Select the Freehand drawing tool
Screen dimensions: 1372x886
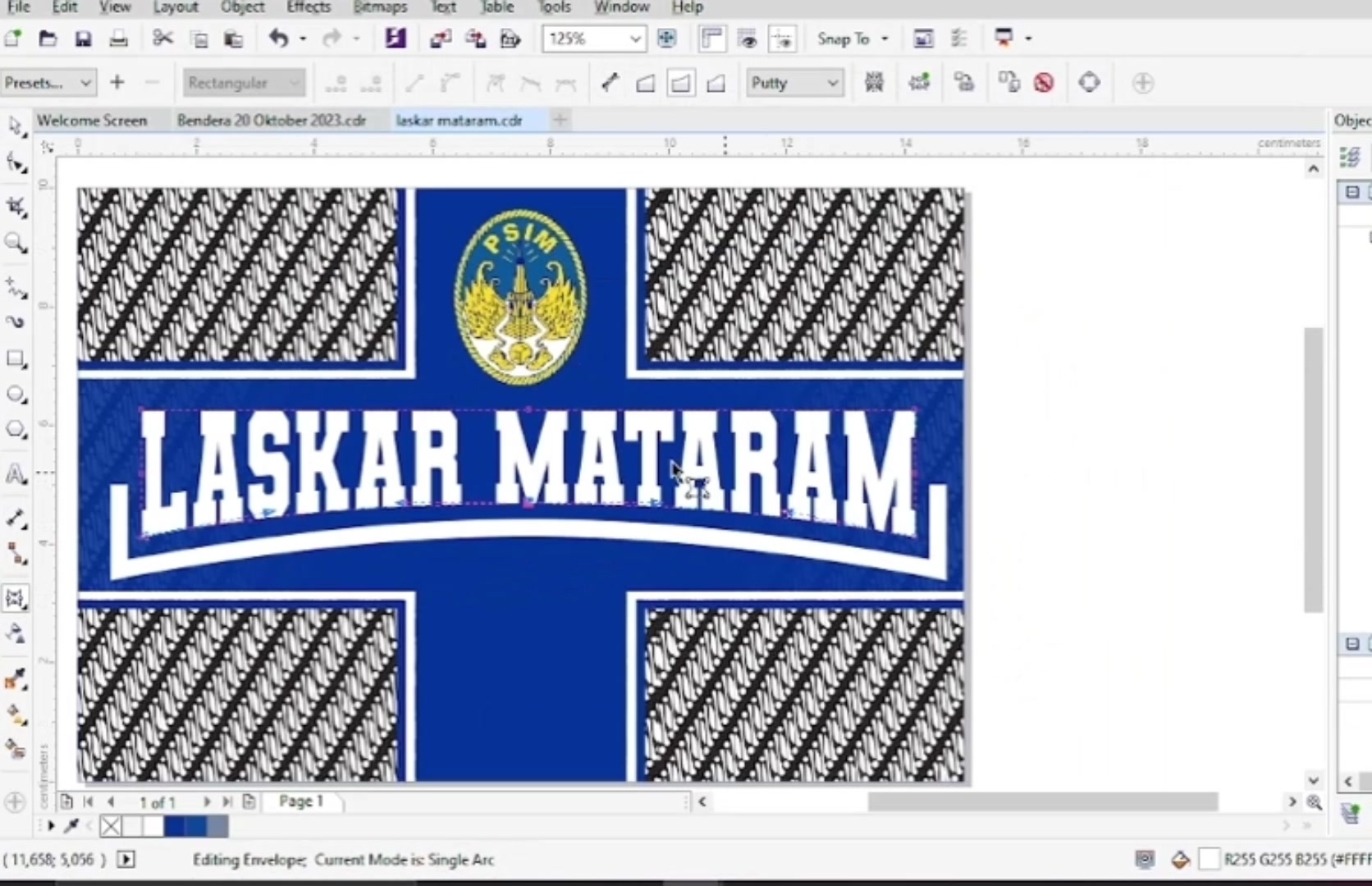(16, 287)
